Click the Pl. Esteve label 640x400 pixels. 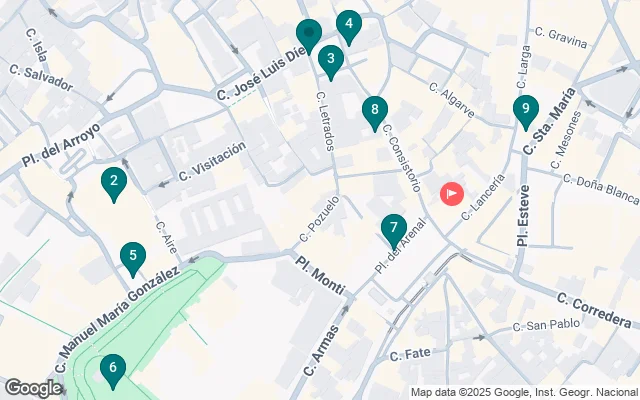[x=523, y=215]
